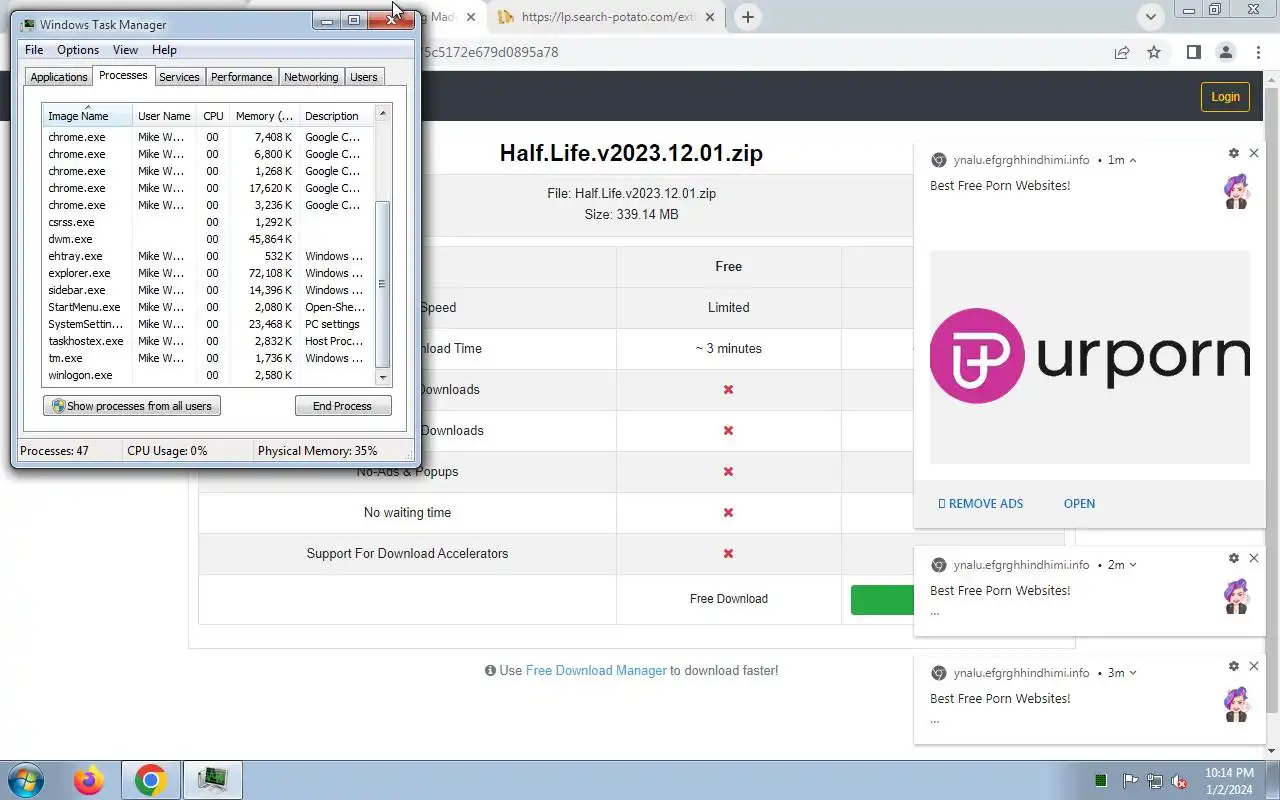
Task: Open Chrome's three-dot menu
Action: (x=1258, y=52)
